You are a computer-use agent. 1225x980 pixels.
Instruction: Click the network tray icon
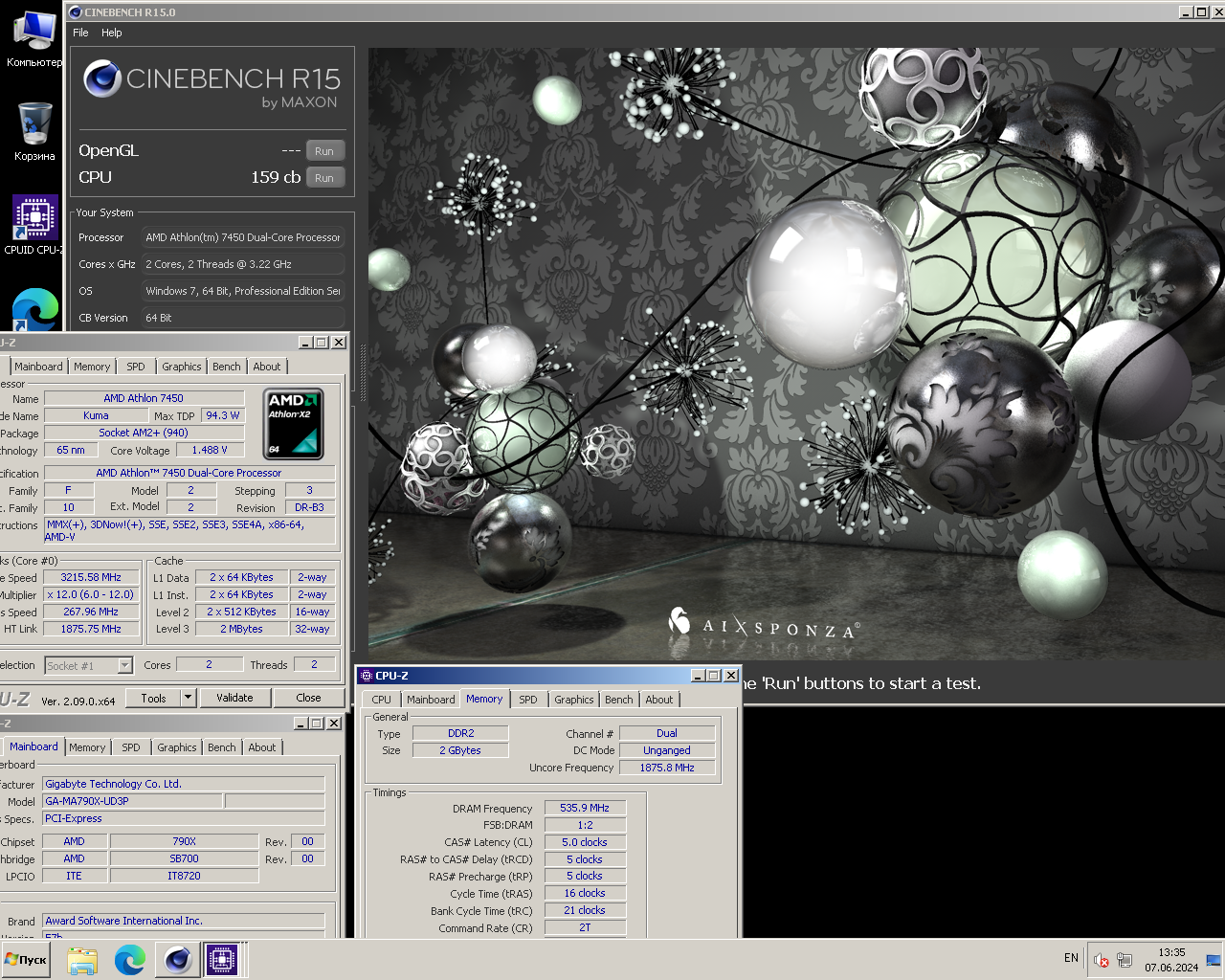(x=1125, y=960)
